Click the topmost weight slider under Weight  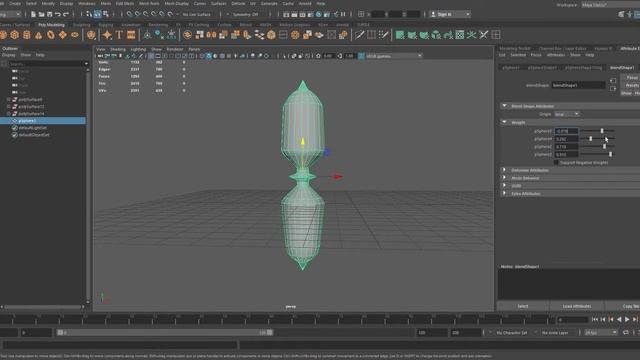click(x=598, y=131)
